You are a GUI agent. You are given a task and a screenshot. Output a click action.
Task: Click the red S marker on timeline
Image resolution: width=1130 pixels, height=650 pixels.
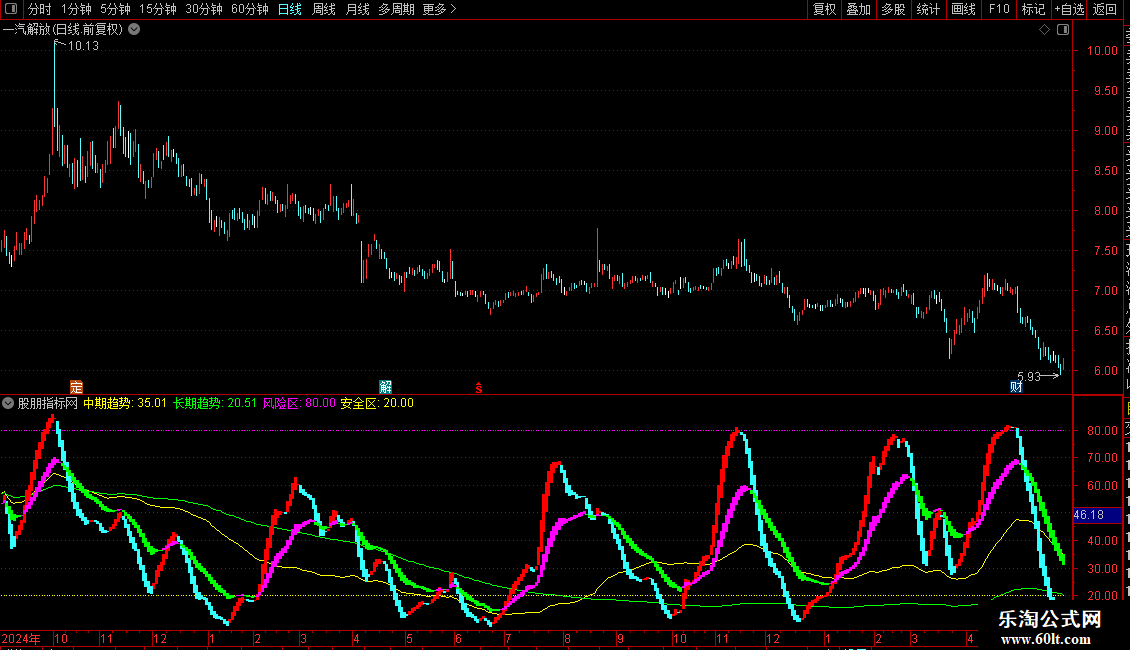479,388
